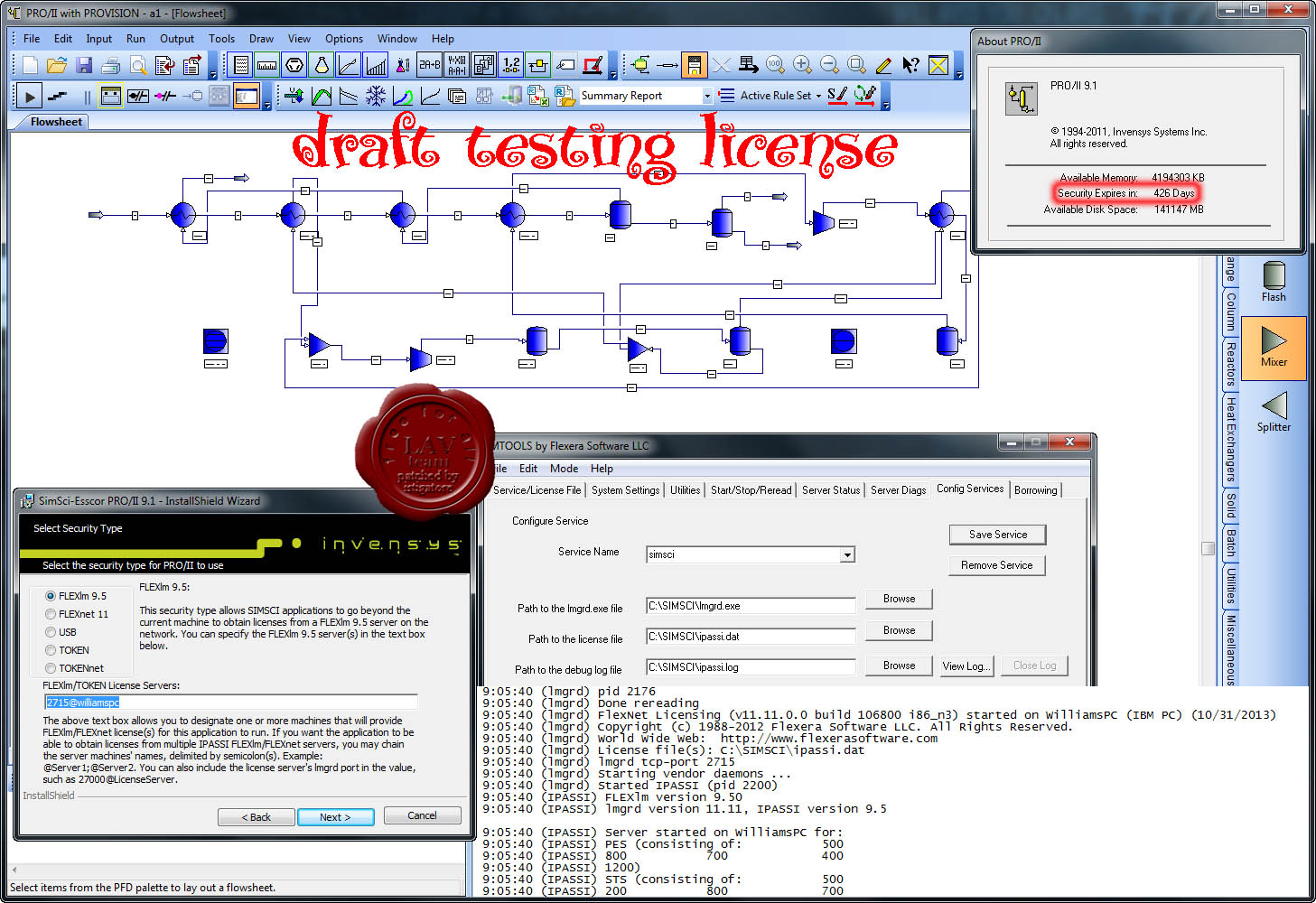Viewport: 1316px width, 903px height.
Task: Open a simulation with the Open folder icon
Action: (x=57, y=65)
